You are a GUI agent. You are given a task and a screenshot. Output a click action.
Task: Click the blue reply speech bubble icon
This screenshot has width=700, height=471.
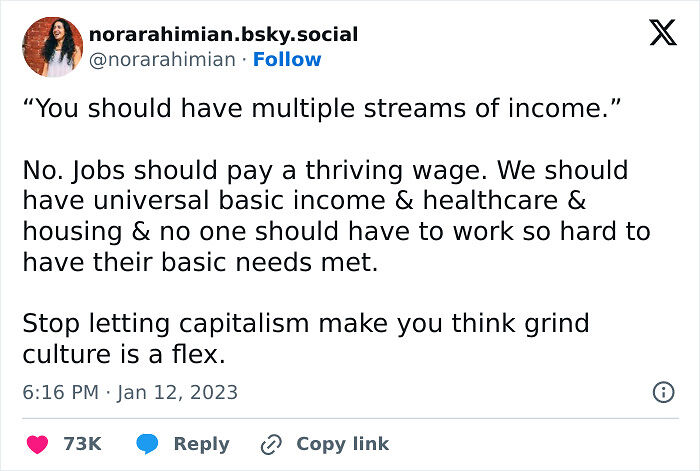click(147, 444)
